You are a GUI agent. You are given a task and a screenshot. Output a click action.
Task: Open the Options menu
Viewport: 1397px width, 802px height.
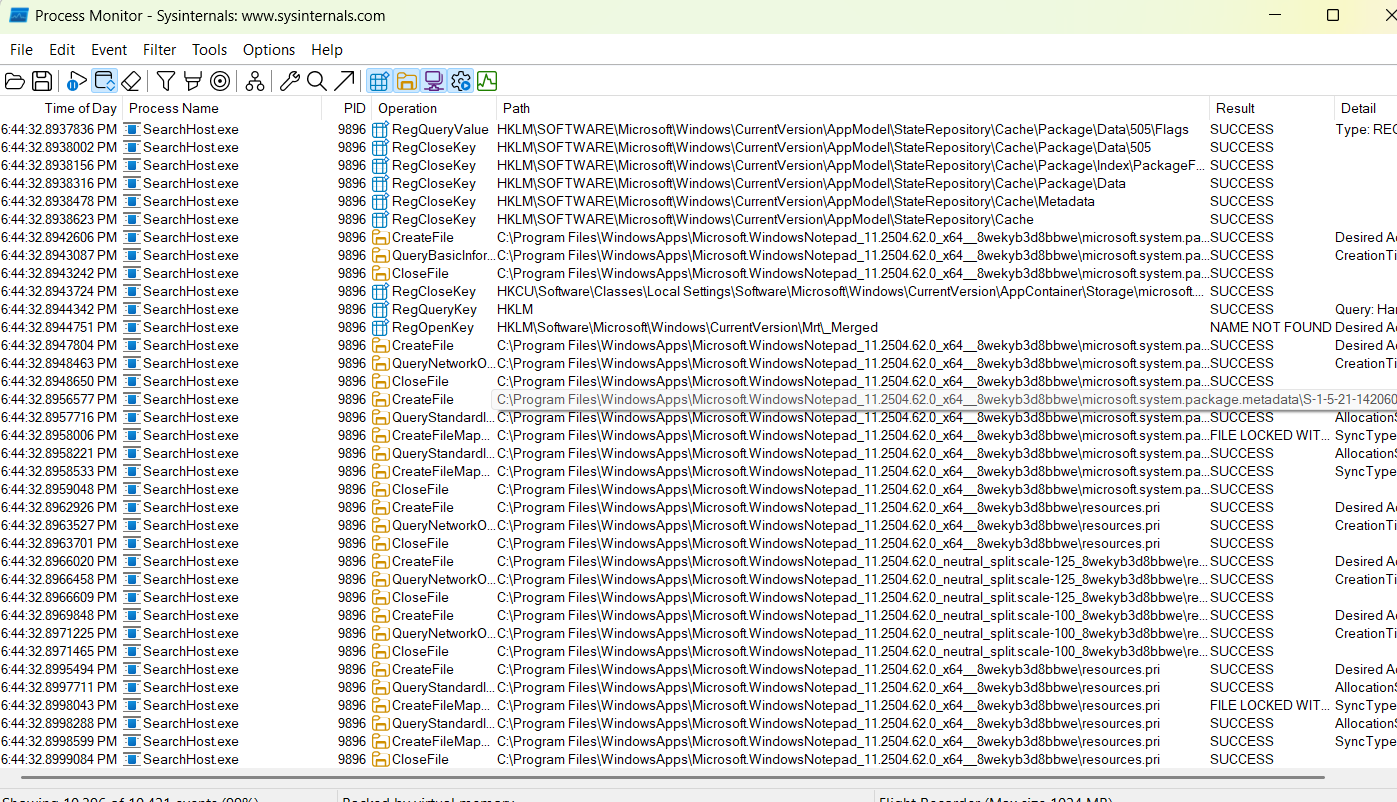(268, 49)
